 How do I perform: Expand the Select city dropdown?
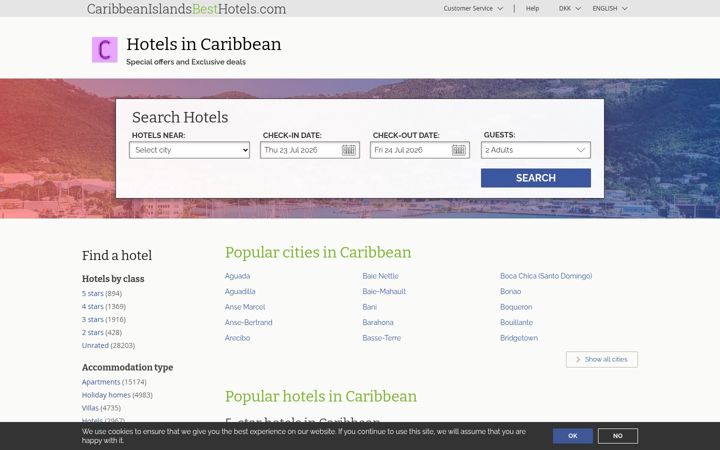[x=190, y=150]
